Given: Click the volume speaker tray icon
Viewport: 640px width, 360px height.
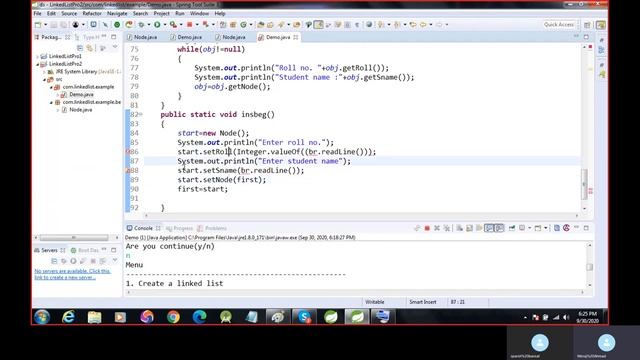Looking at the screenshot, I should pos(566,317).
